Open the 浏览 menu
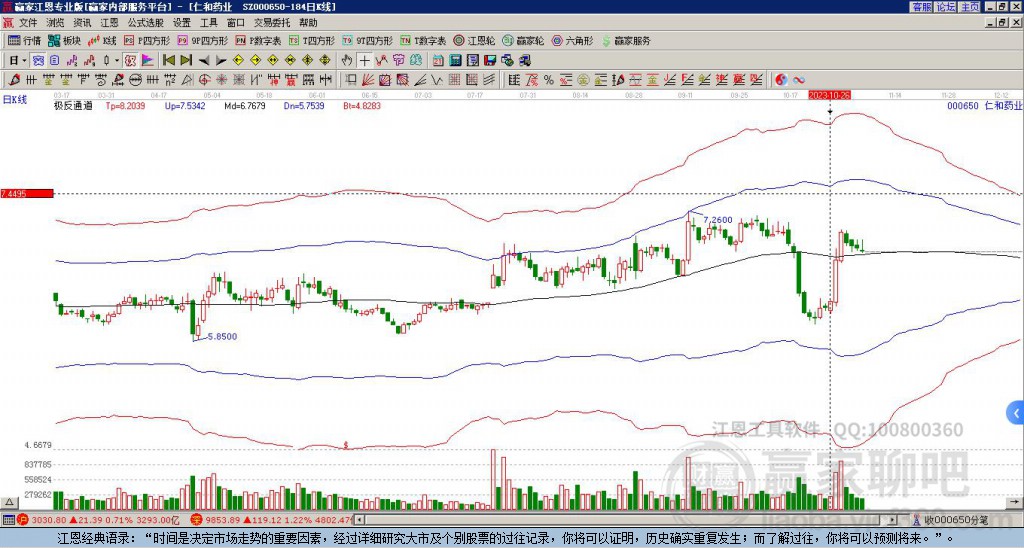 pyautogui.click(x=55, y=23)
